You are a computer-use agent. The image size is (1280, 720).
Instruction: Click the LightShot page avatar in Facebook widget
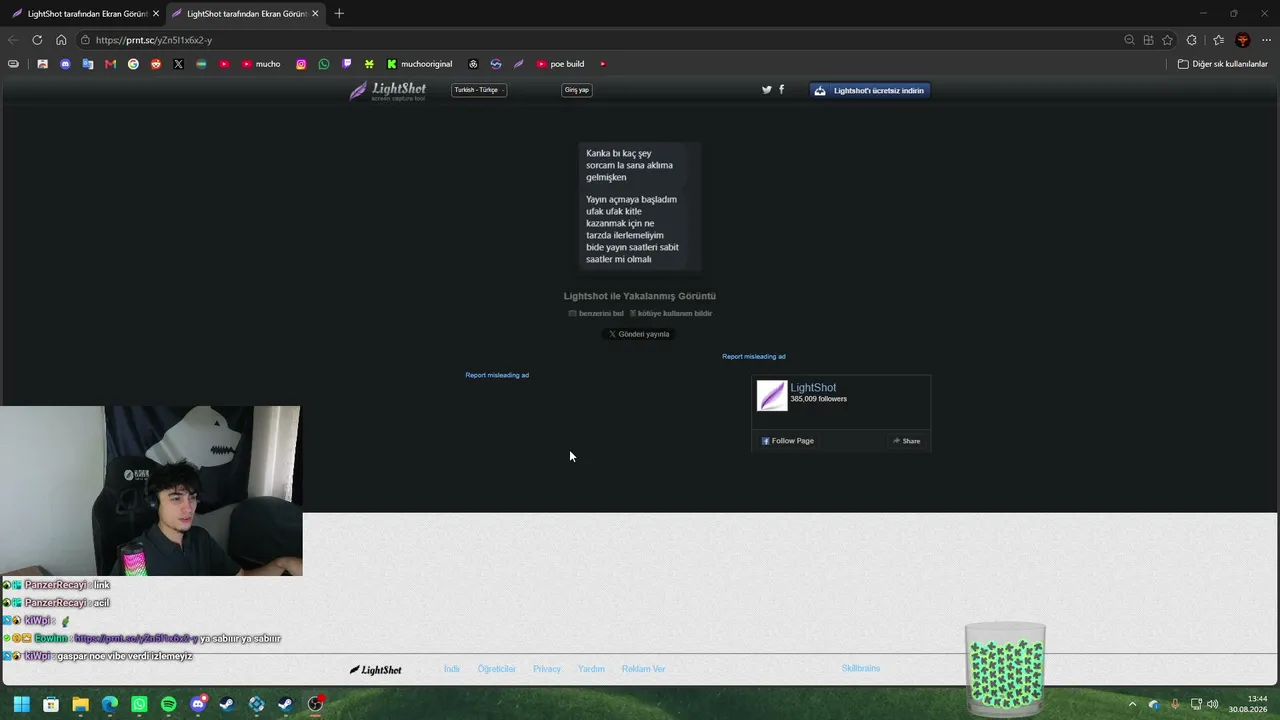point(772,396)
